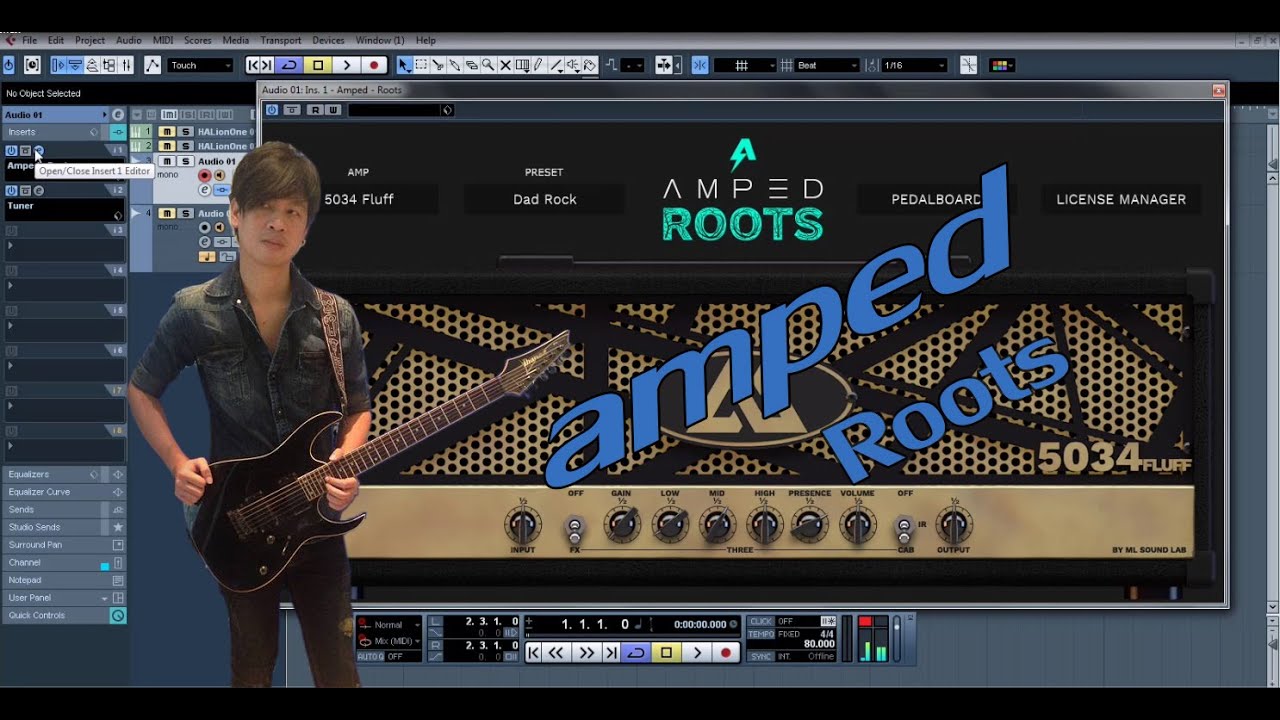
Task: Bypass the Tuner insert
Action: point(25,190)
